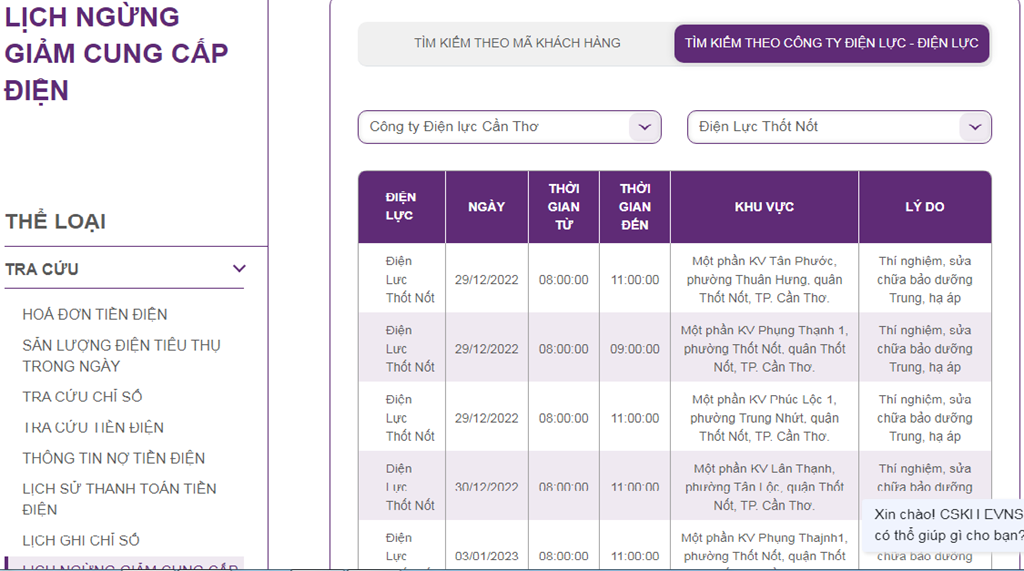Open LỊCH GHI CHỈ SỐ link
The width and height of the screenshot is (1024, 571).
coord(81,540)
